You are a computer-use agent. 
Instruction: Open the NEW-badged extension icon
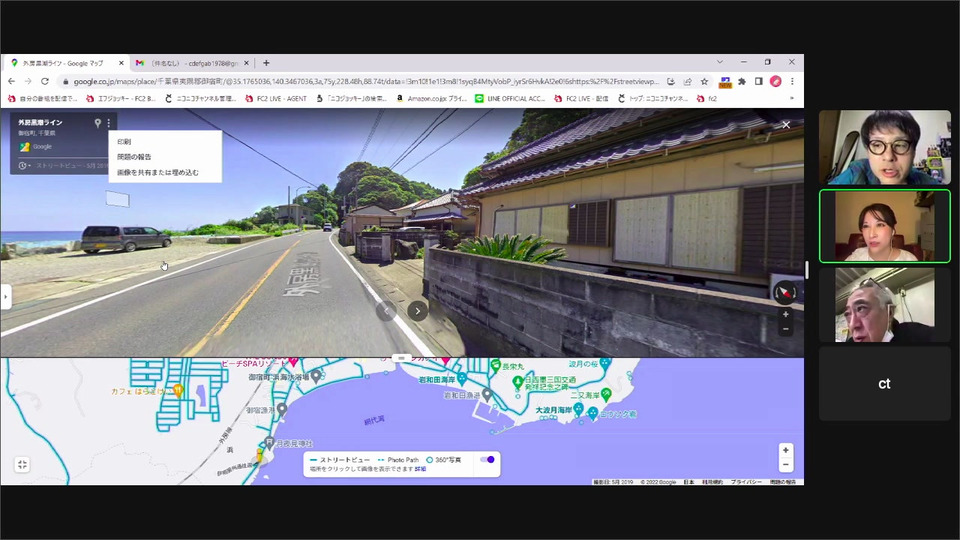(726, 82)
